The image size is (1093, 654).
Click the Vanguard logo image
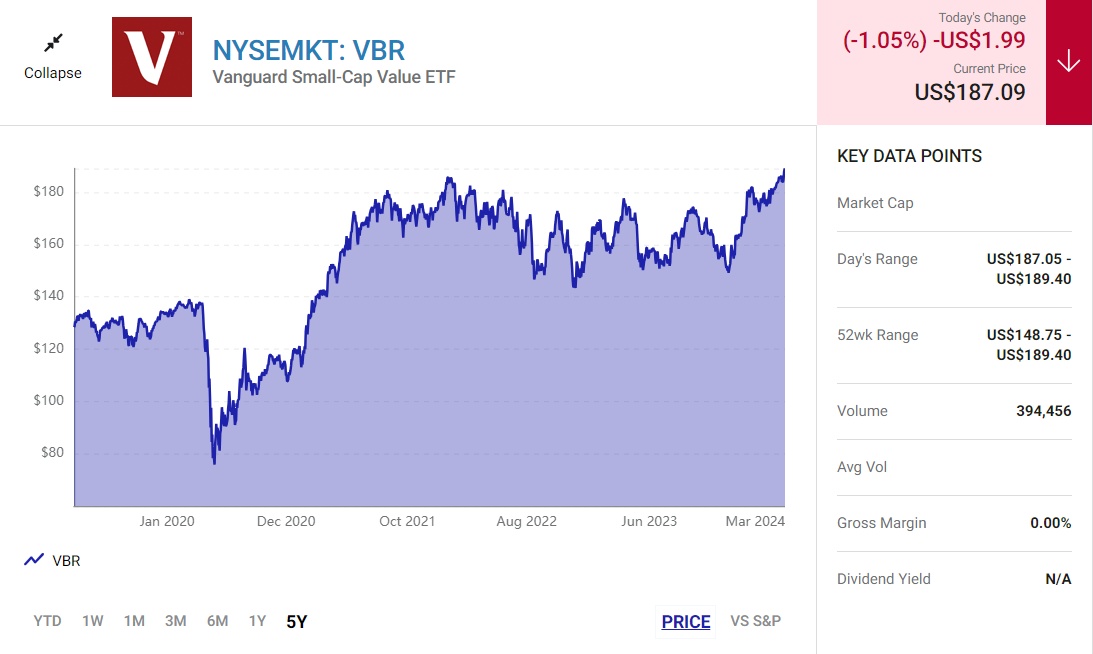pyautogui.click(x=151, y=57)
